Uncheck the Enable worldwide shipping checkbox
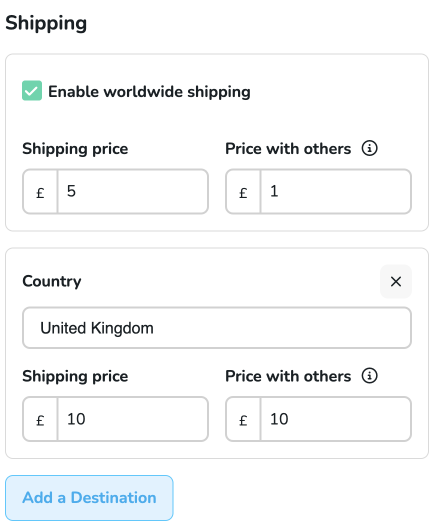443x532 pixels. click(x=32, y=91)
